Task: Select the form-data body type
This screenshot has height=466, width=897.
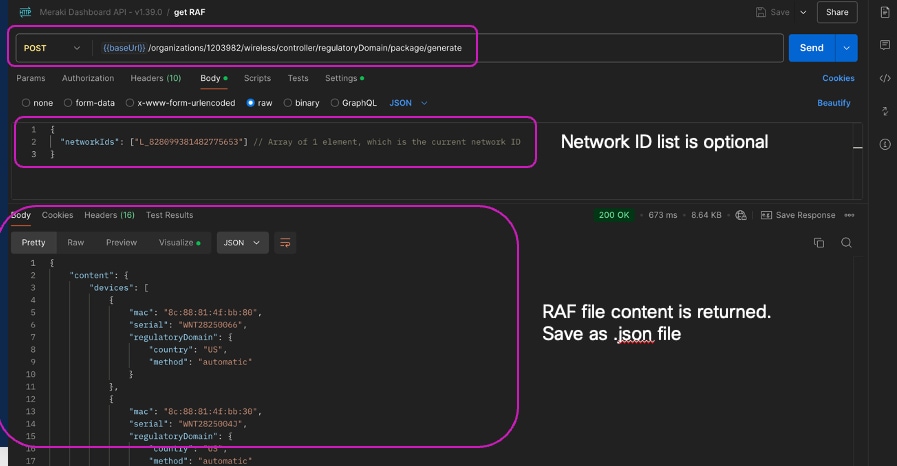Action: click(68, 103)
